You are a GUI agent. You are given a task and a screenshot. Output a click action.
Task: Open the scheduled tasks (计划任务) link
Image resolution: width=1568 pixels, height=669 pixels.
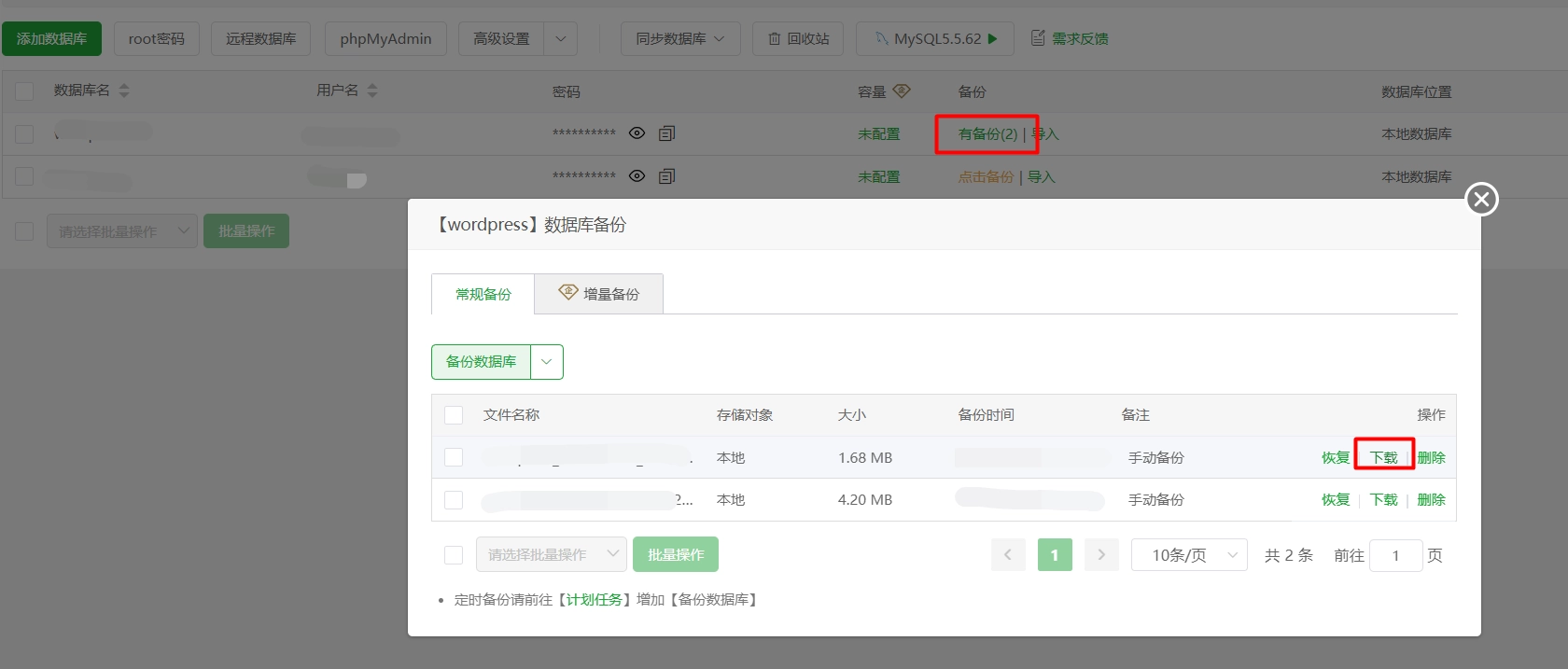(595, 599)
